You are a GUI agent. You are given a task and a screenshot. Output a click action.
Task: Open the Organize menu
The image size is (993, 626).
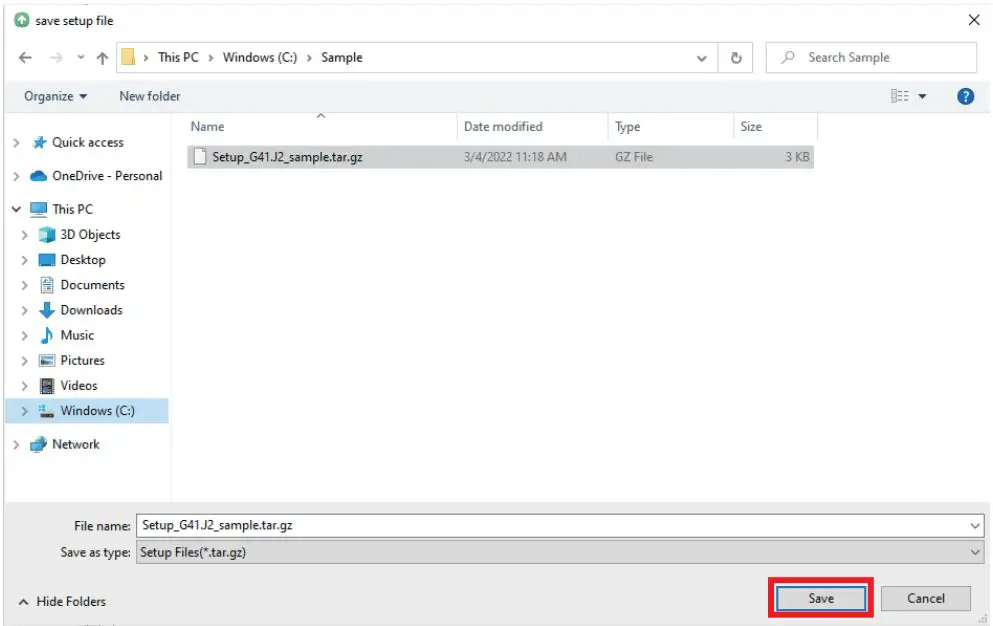click(55, 96)
